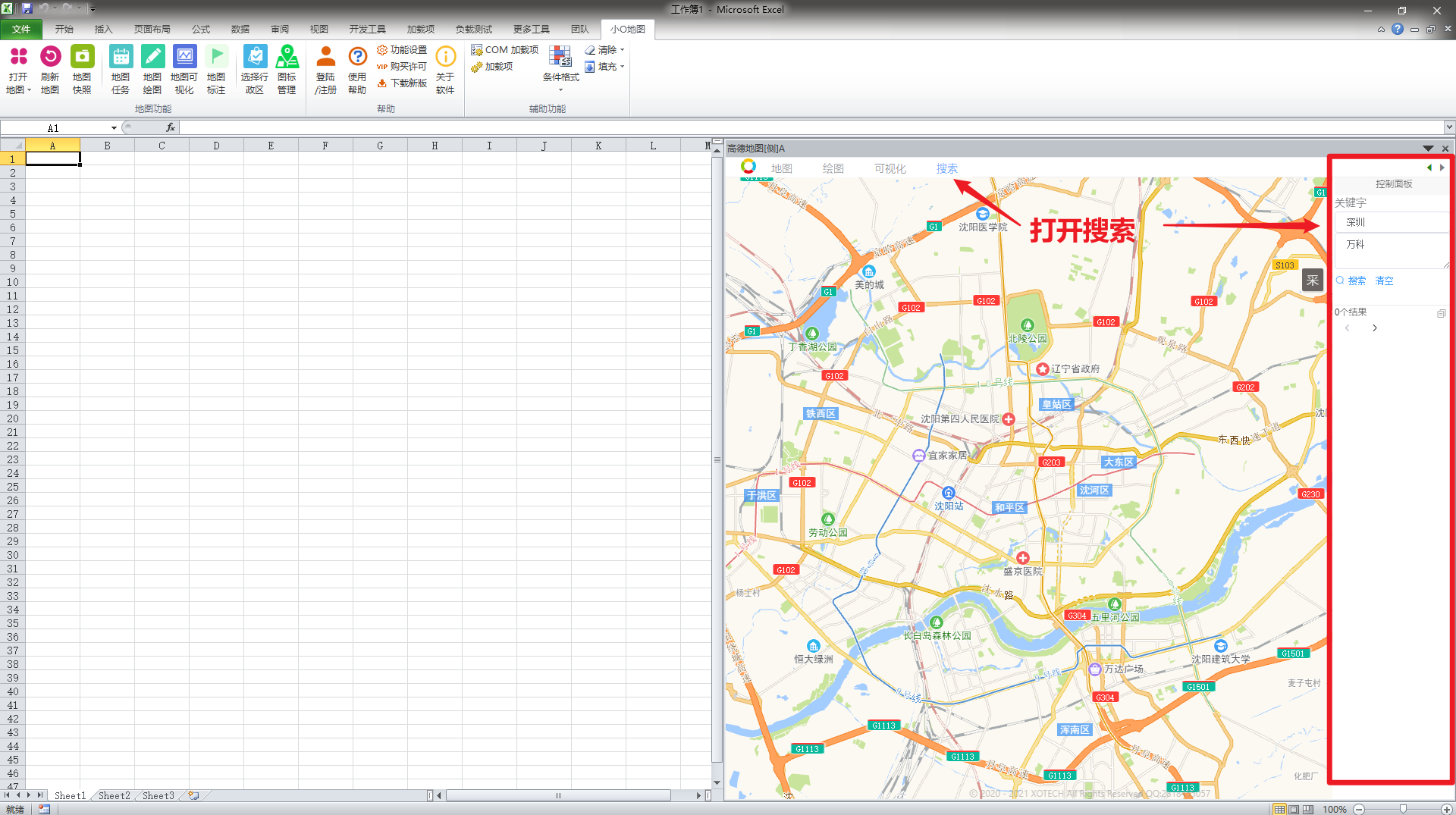Click the 清空 link to clear keywords

tap(1384, 281)
